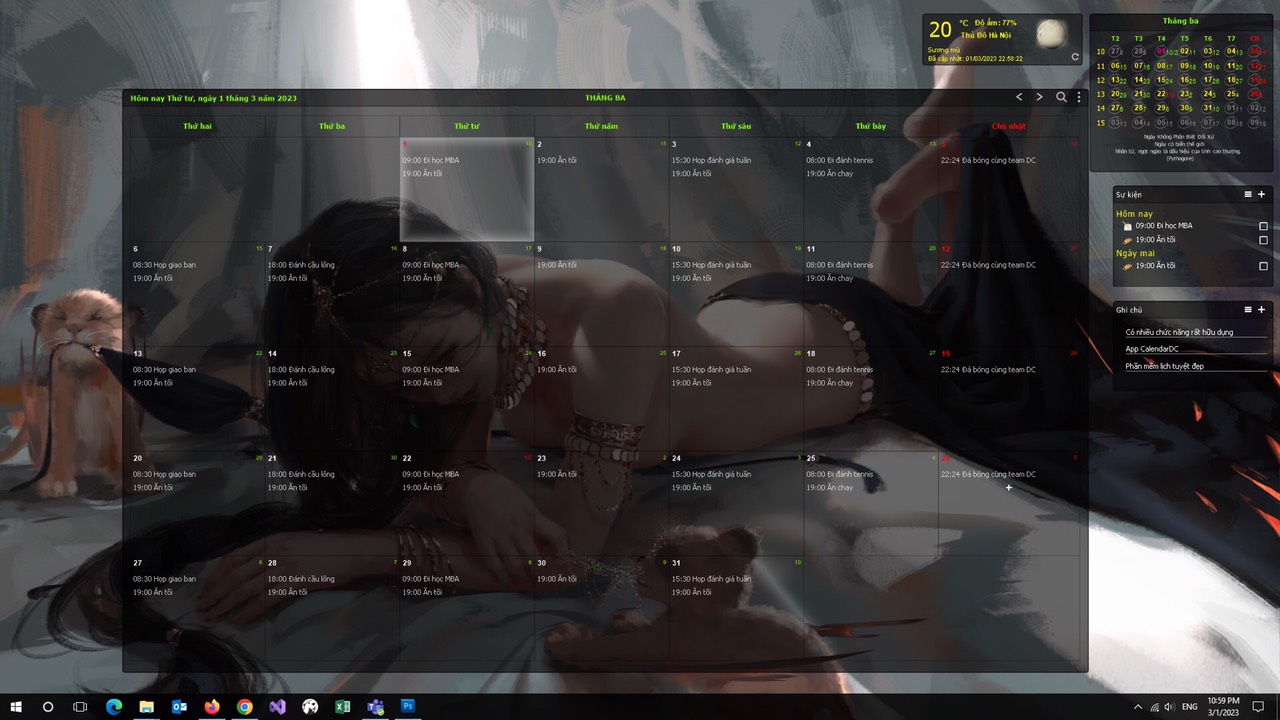
Task: Click the 'Thứ ba' column header
Action: pos(332,126)
